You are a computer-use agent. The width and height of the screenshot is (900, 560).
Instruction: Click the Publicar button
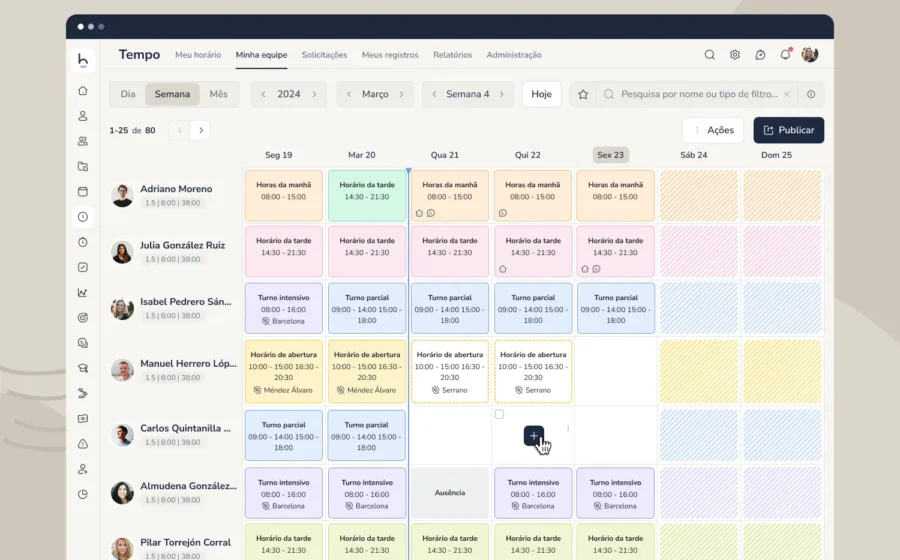coord(789,130)
